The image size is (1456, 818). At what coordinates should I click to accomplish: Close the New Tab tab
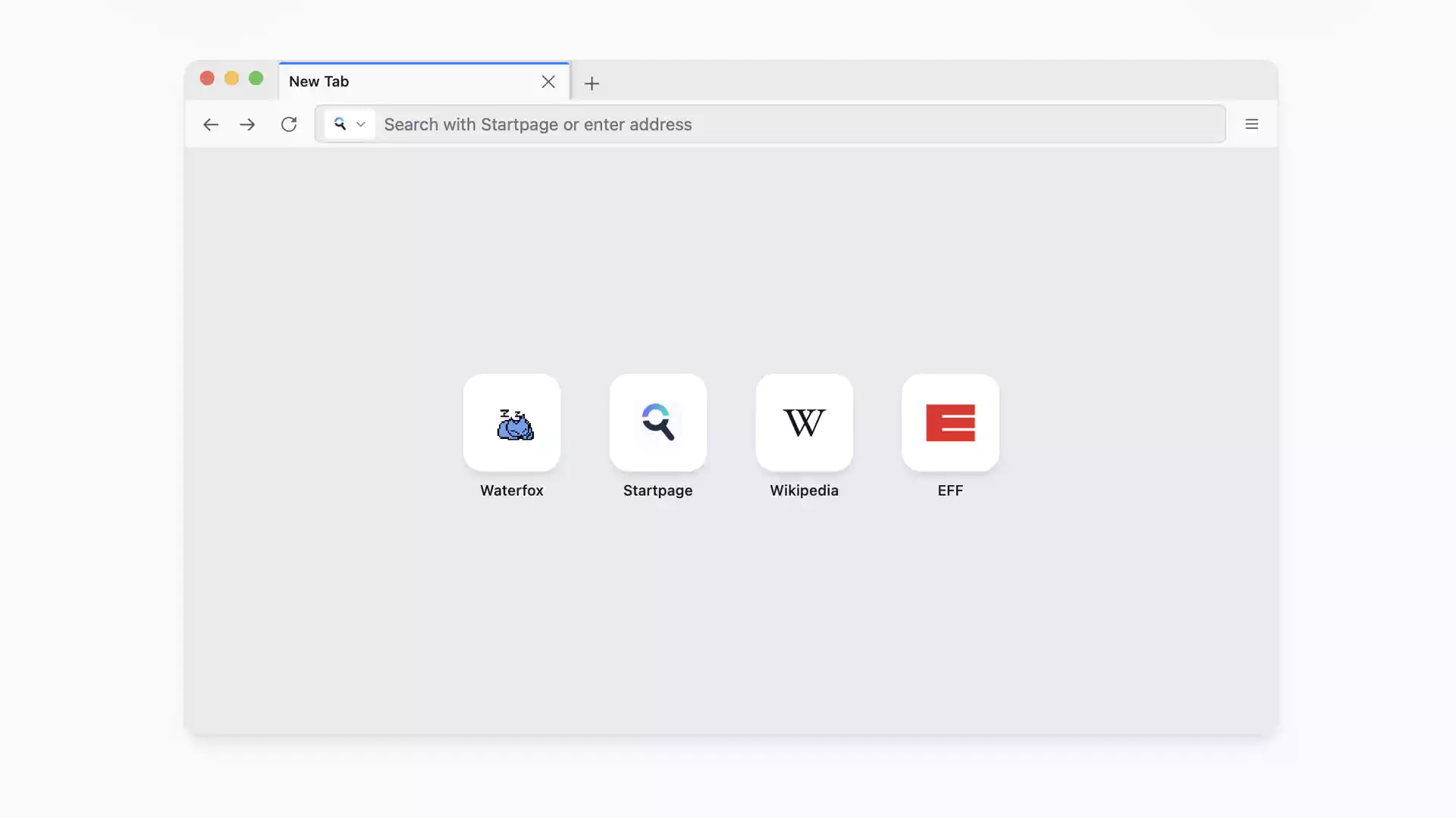[548, 82]
